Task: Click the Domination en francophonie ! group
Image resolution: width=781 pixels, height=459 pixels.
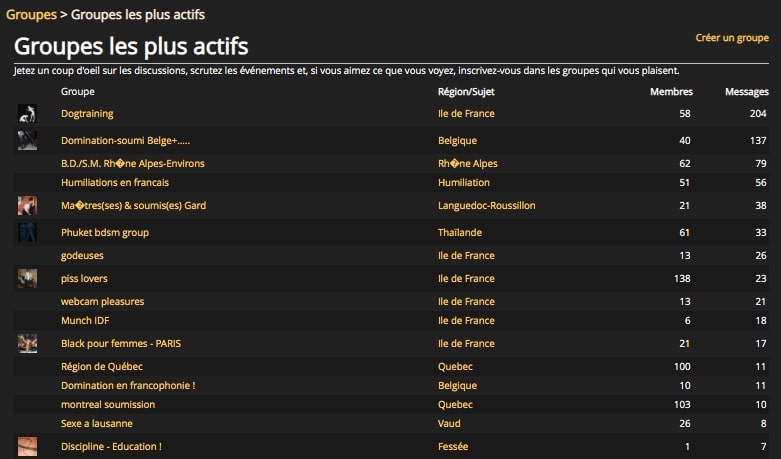Action: [x=128, y=386]
